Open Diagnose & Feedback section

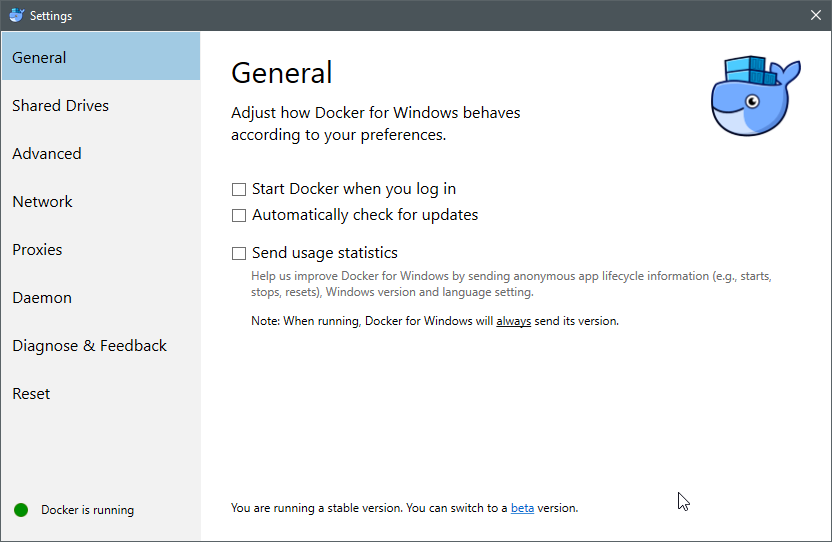point(101,346)
